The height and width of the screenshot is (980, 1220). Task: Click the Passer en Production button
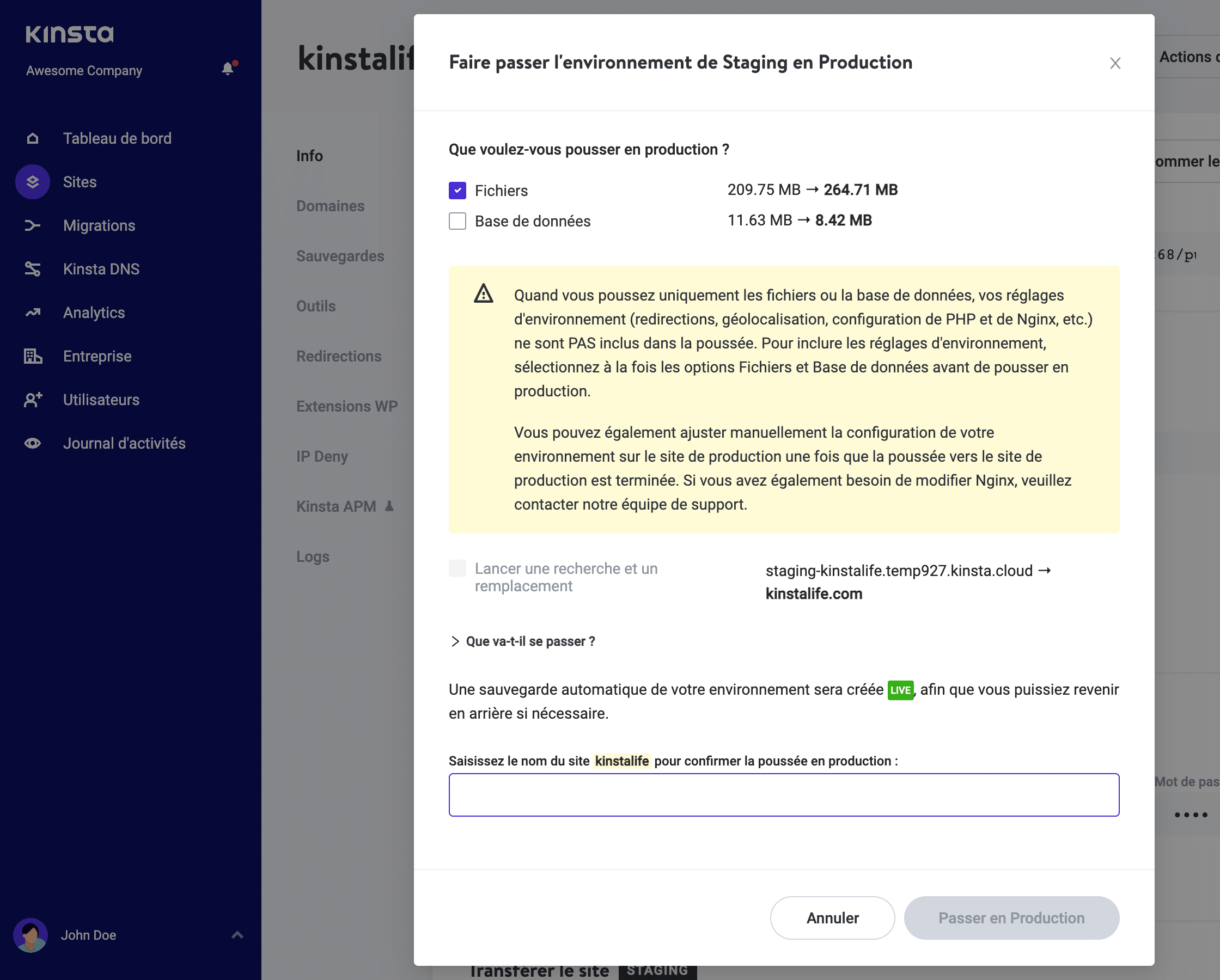1011,918
